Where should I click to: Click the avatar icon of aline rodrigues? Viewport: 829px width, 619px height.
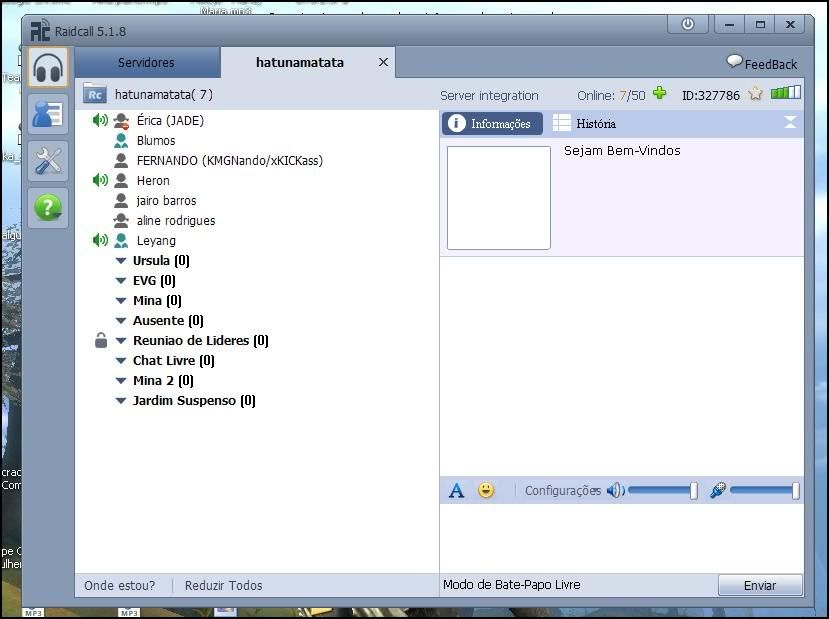[x=121, y=220]
